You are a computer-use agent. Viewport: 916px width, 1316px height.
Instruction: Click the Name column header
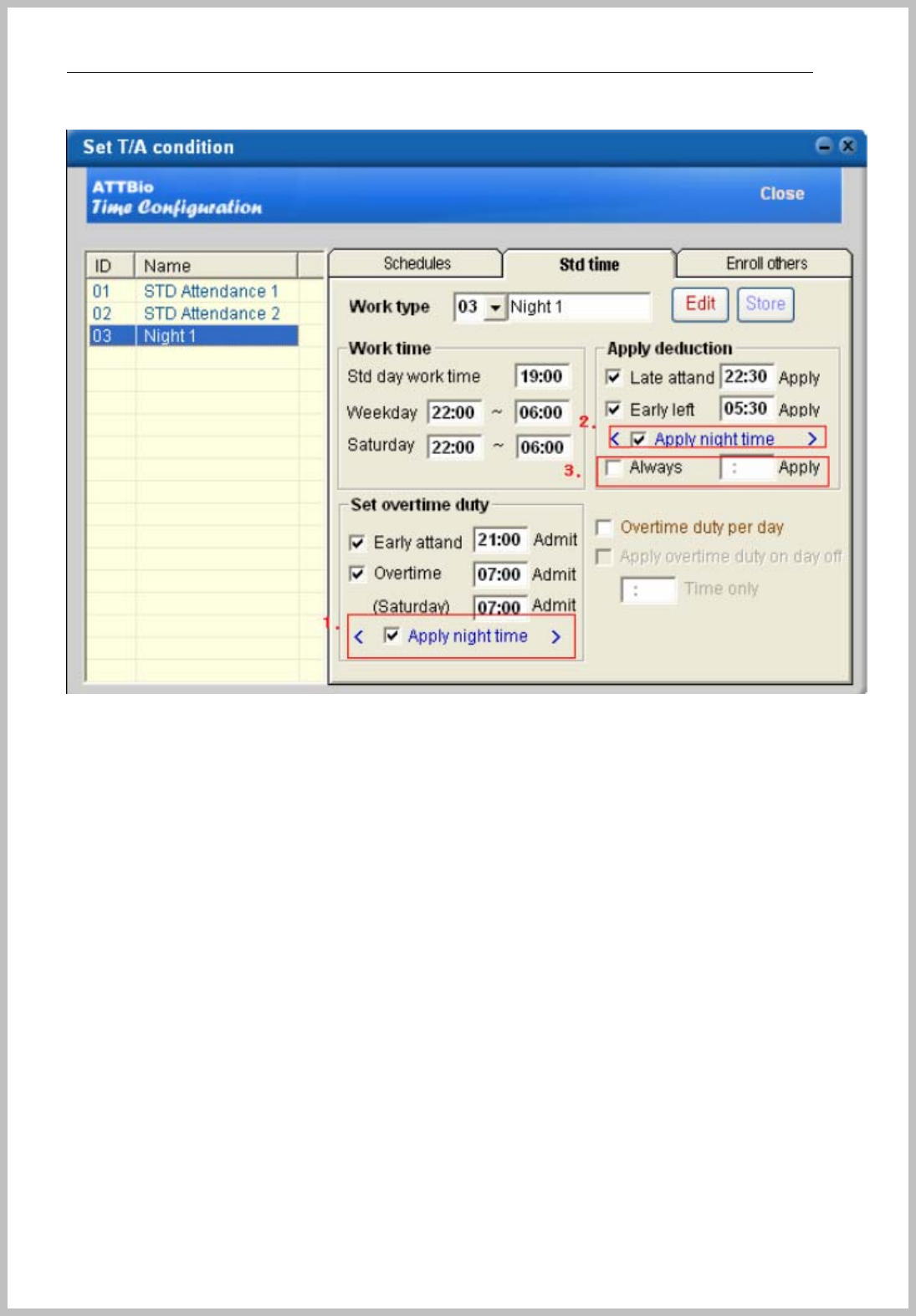pyautogui.click(x=216, y=266)
